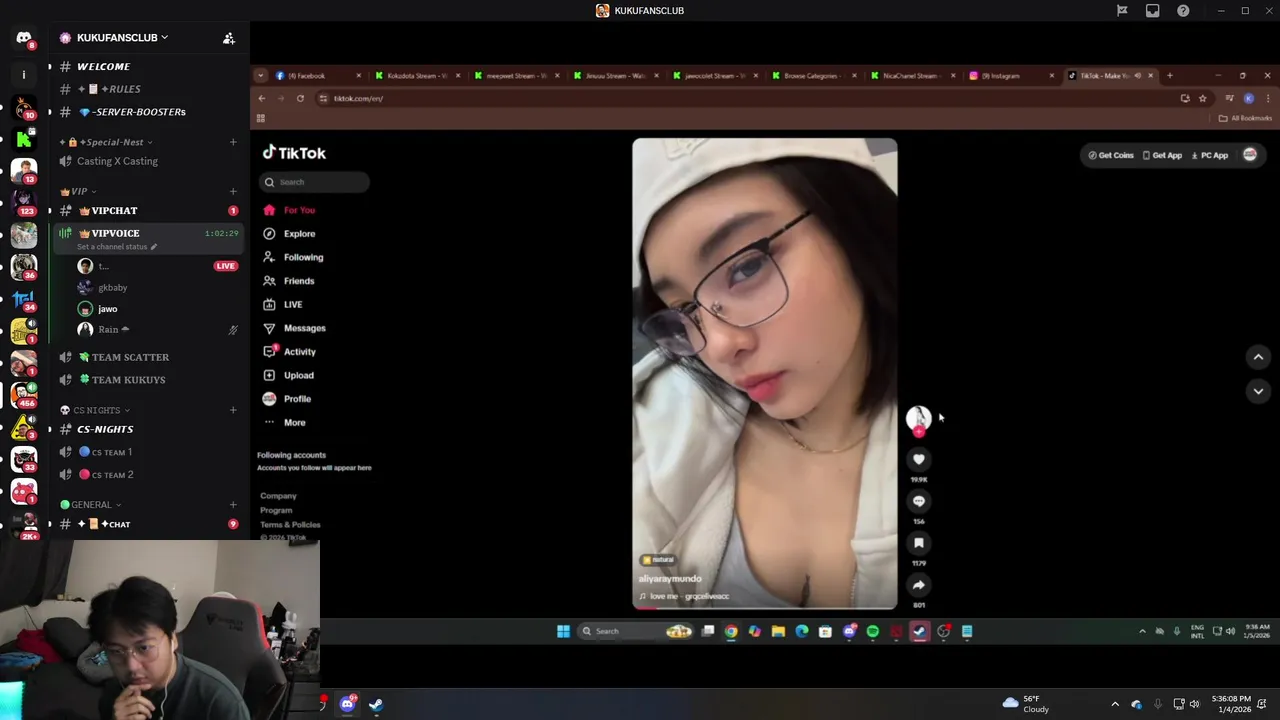Viewport: 1280px width, 720px height.
Task: Edit VIPVOICE channel status
Action: pos(117,247)
